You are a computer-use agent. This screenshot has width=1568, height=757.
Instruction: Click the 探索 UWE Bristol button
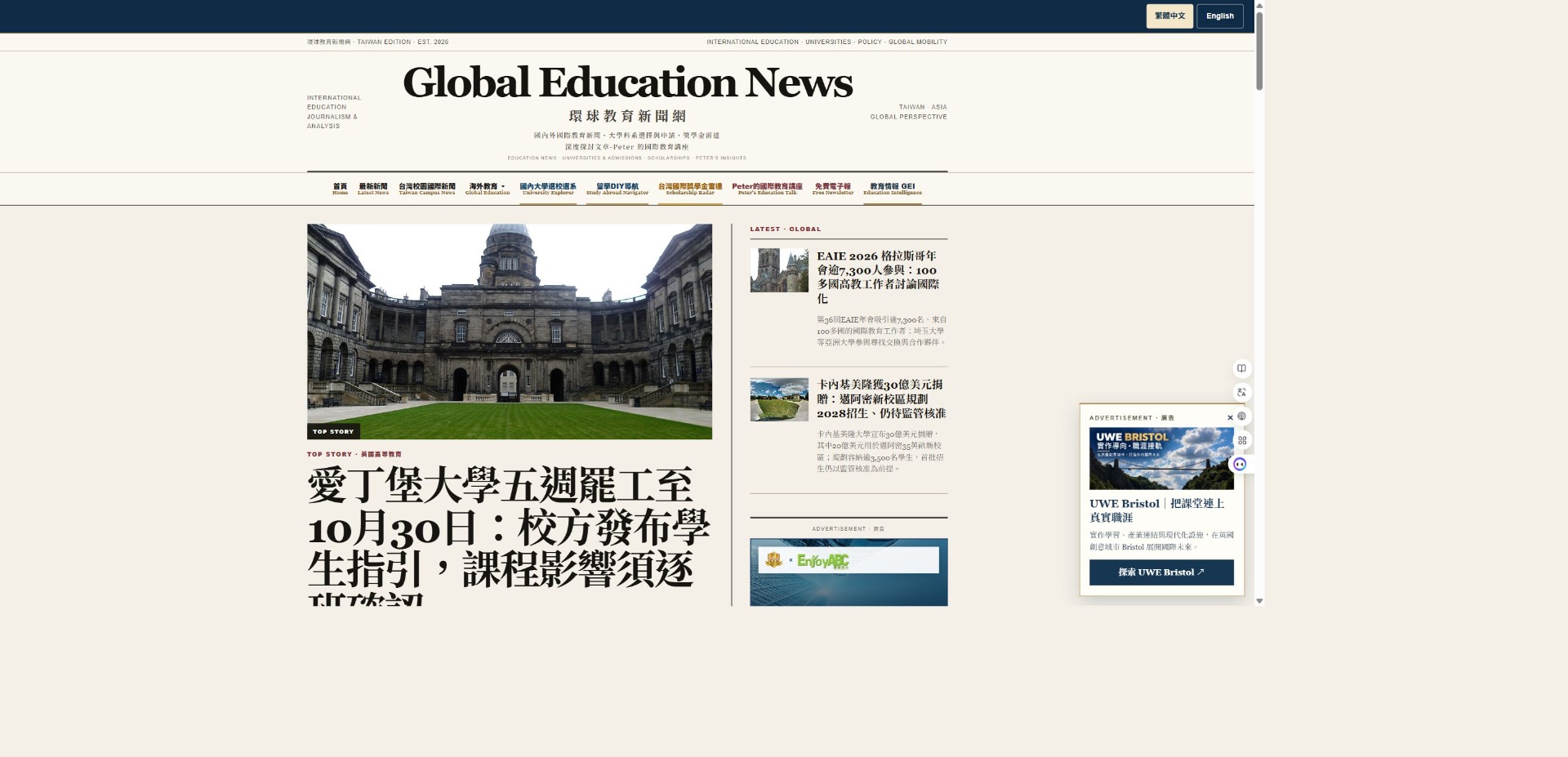(1161, 572)
